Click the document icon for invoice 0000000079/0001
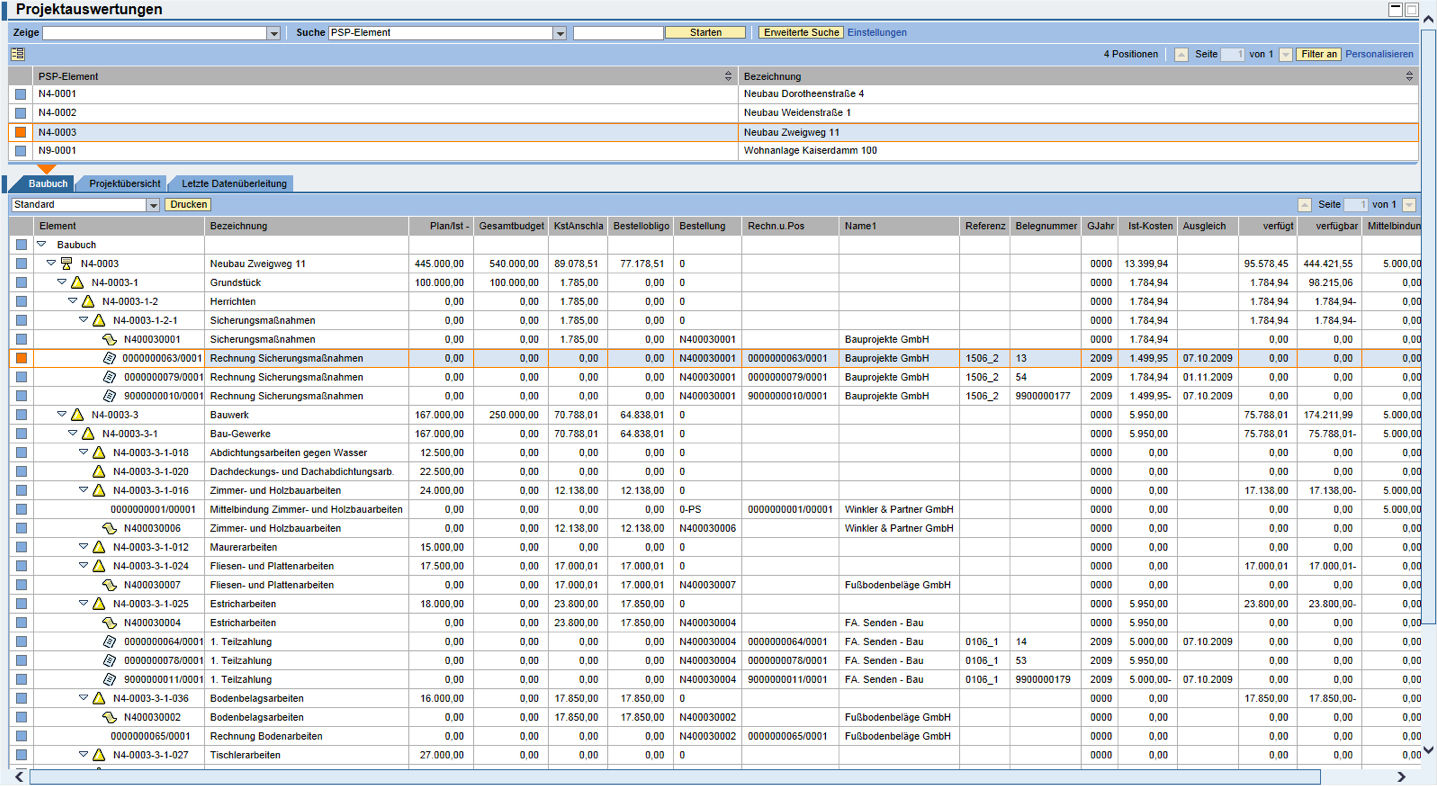 [110, 377]
